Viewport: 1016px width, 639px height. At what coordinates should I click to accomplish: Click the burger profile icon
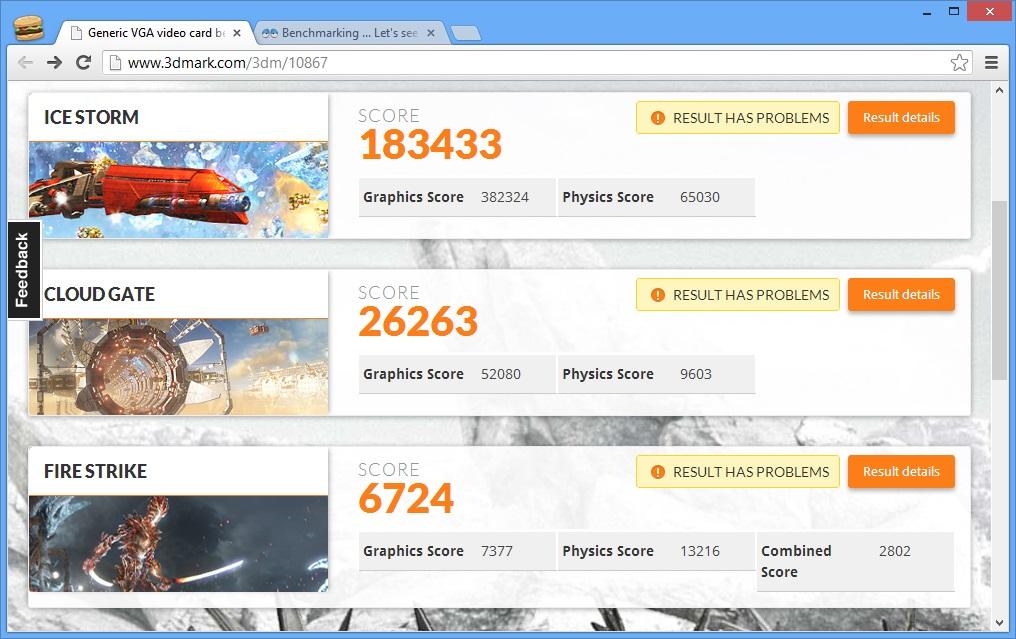click(29, 29)
